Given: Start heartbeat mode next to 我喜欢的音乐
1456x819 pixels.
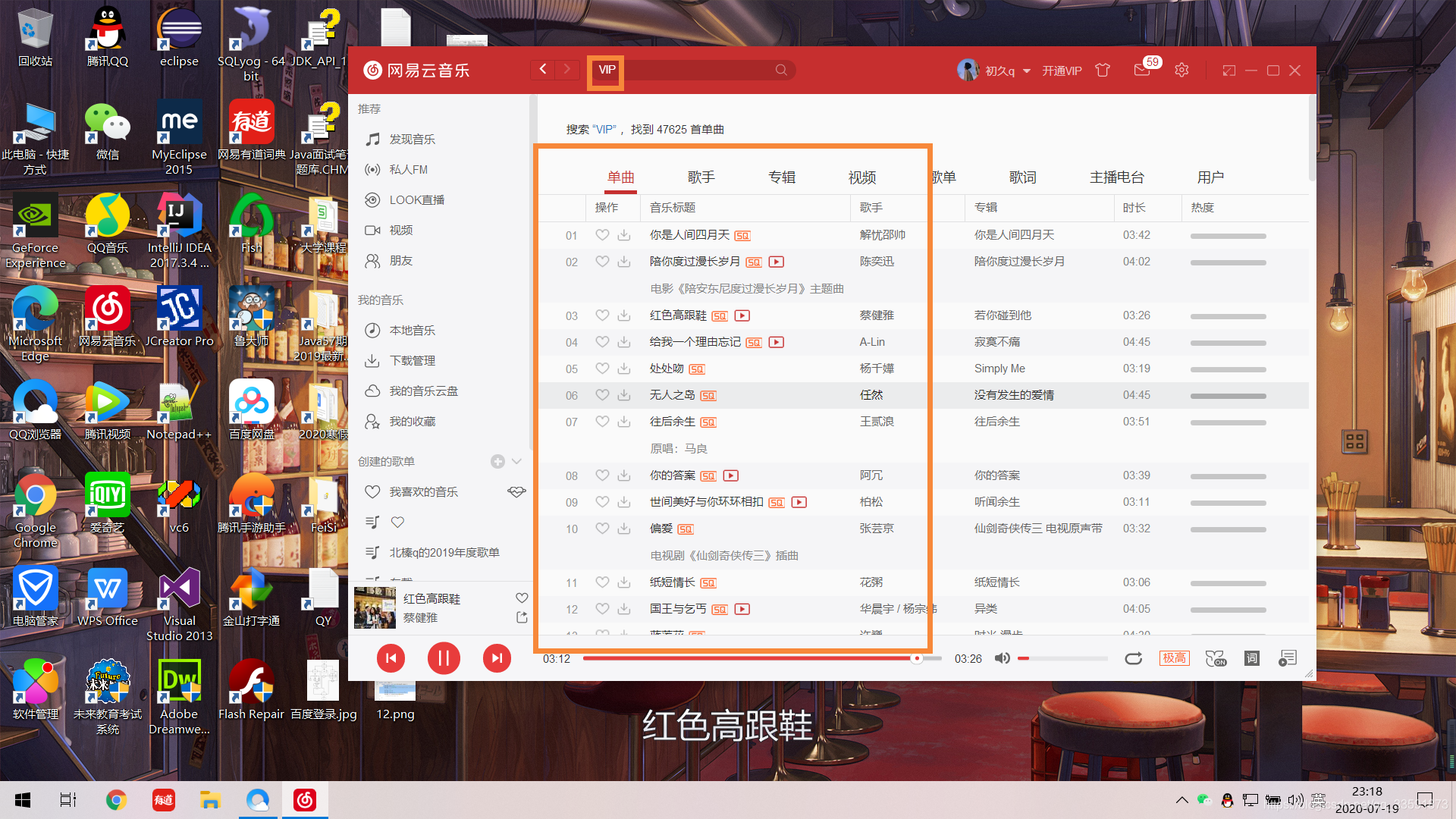Looking at the screenshot, I should coord(516,492).
